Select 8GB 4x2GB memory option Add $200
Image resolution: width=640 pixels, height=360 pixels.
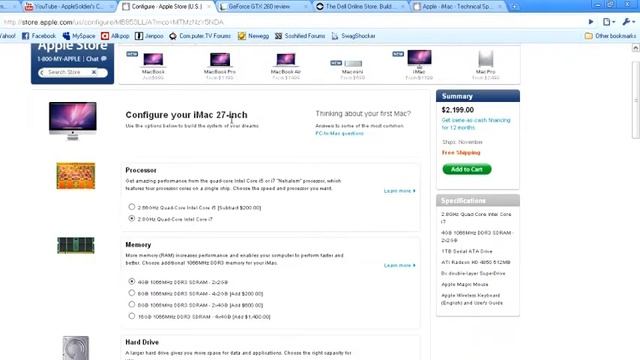131,293
